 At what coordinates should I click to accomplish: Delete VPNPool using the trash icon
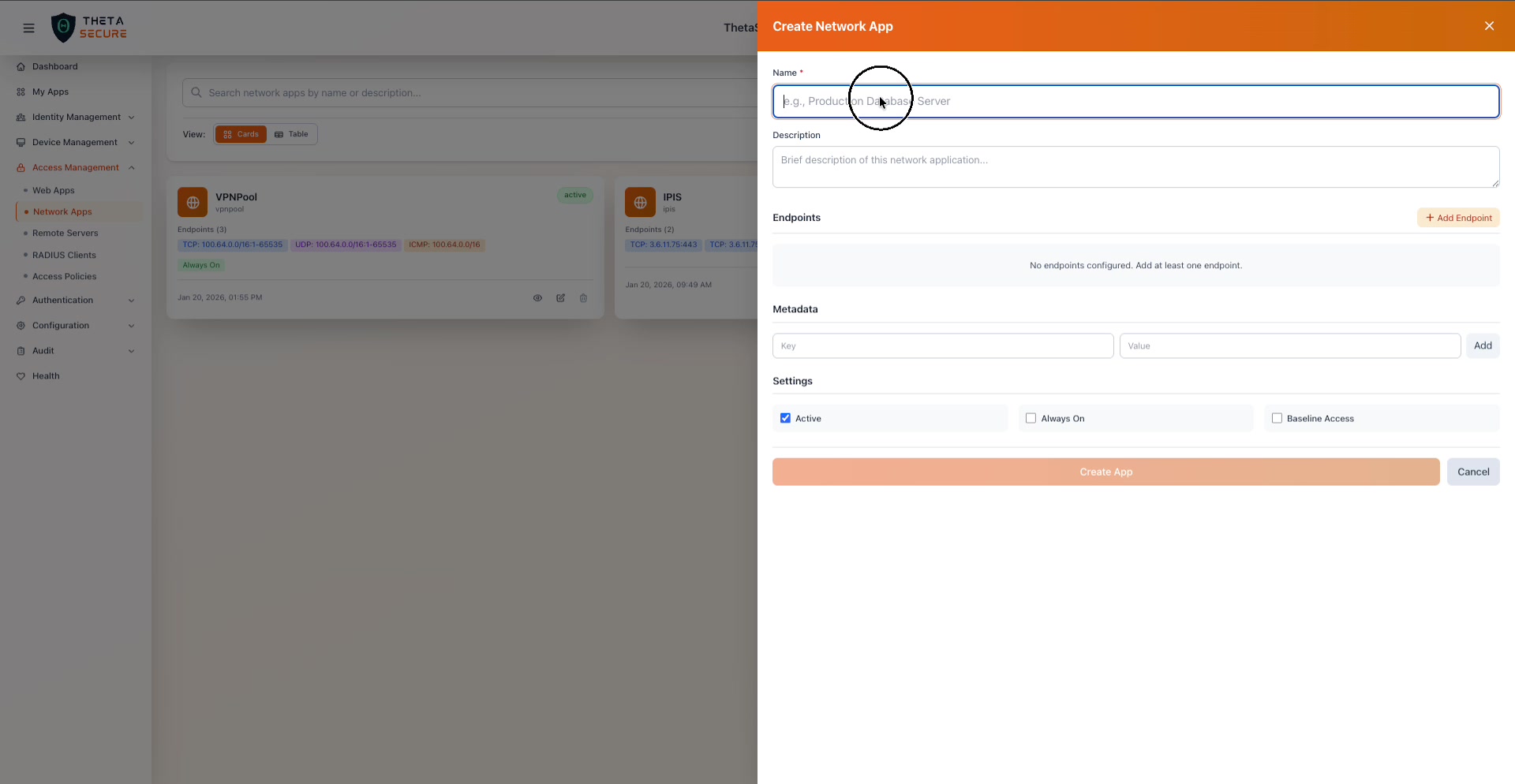point(583,298)
